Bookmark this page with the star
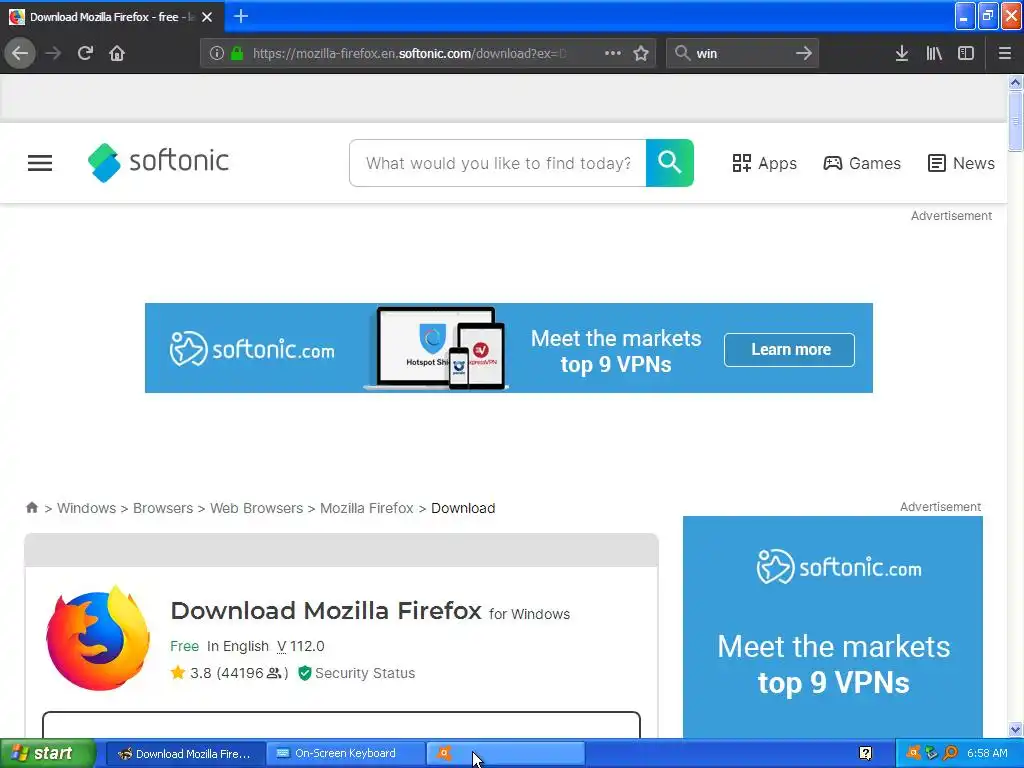This screenshot has height=768, width=1024. pos(641,53)
